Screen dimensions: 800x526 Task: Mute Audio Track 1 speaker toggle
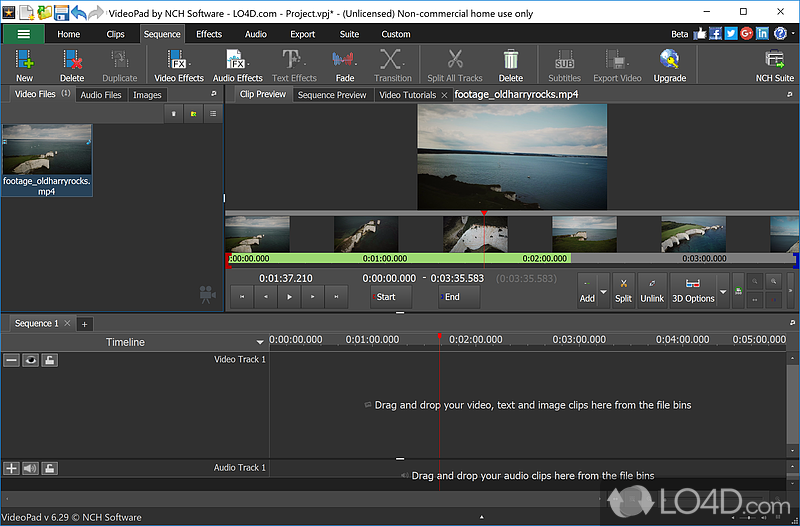click(31, 468)
